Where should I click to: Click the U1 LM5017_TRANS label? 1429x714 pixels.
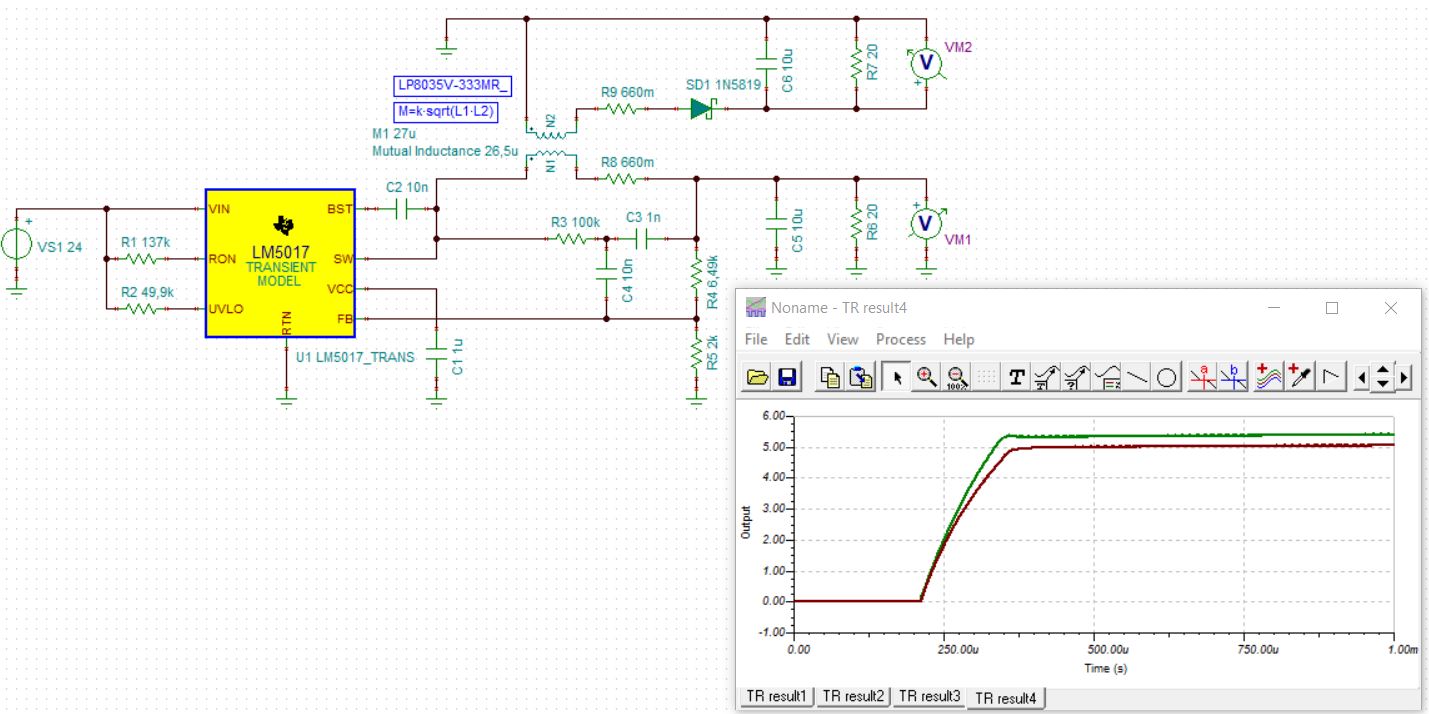[x=355, y=357]
